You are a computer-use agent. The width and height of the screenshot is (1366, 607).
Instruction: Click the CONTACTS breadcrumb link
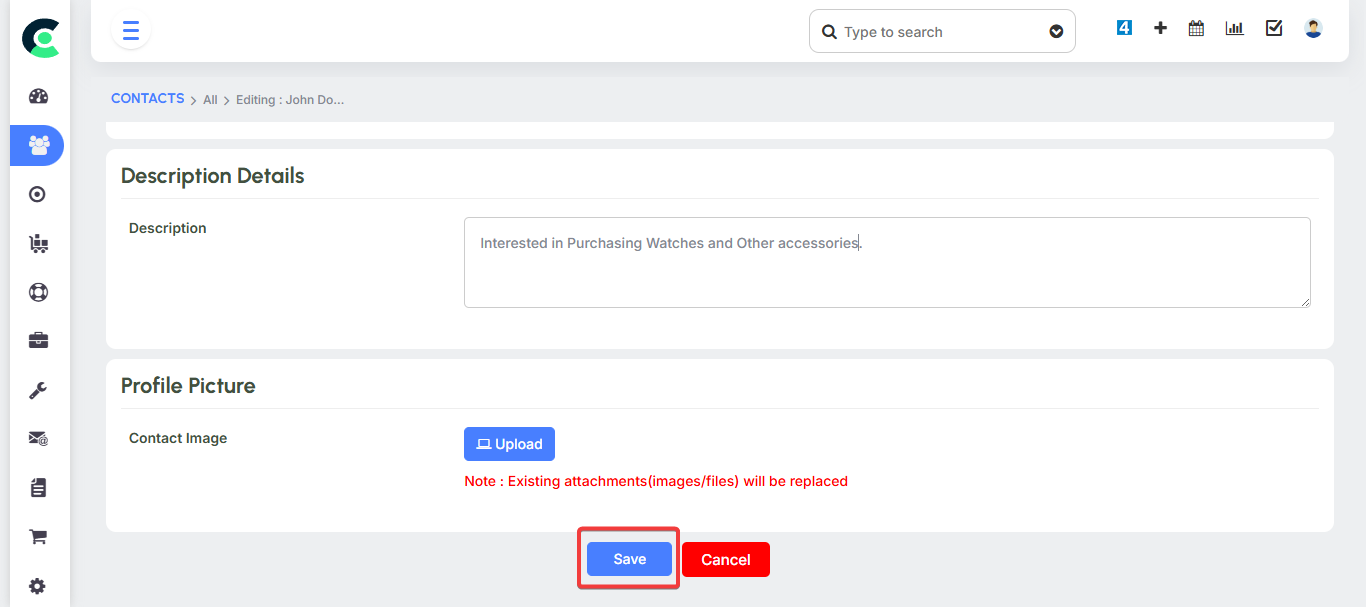(x=147, y=99)
